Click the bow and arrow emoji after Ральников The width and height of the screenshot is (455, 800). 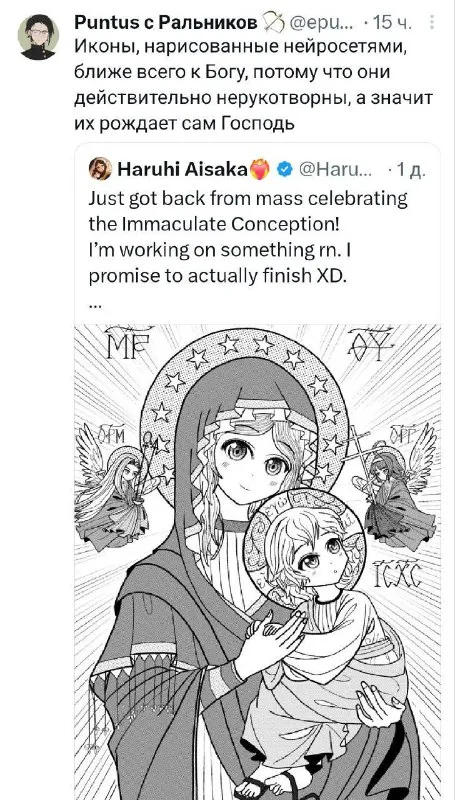coord(274,22)
